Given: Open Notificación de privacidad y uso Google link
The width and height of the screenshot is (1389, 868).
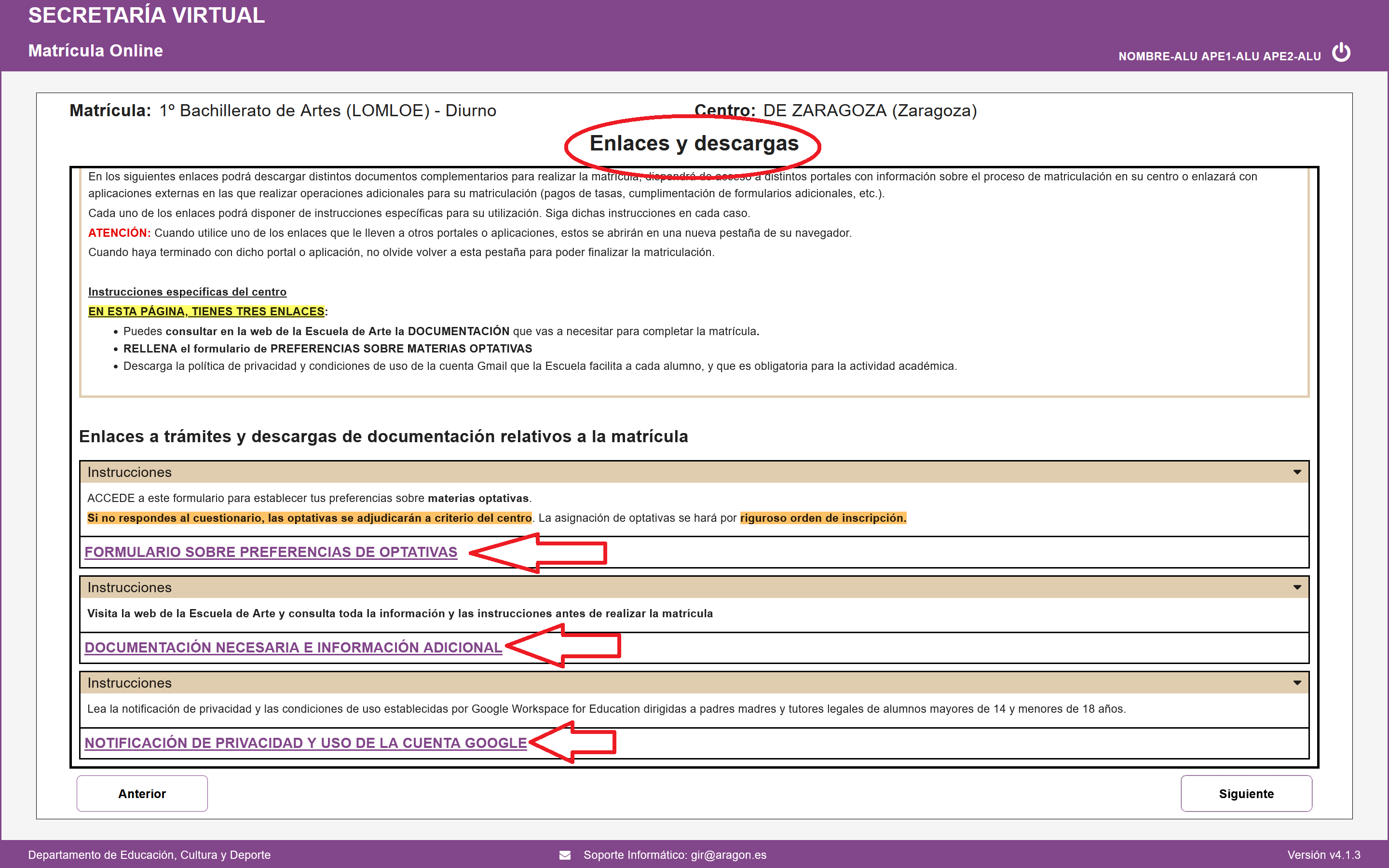Looking at the screenshot, I should pyautogui.click(x=305, y=742).
